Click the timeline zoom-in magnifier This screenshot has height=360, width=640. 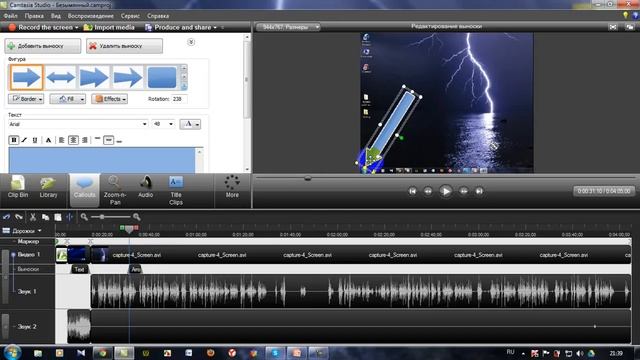click(136, 217)
